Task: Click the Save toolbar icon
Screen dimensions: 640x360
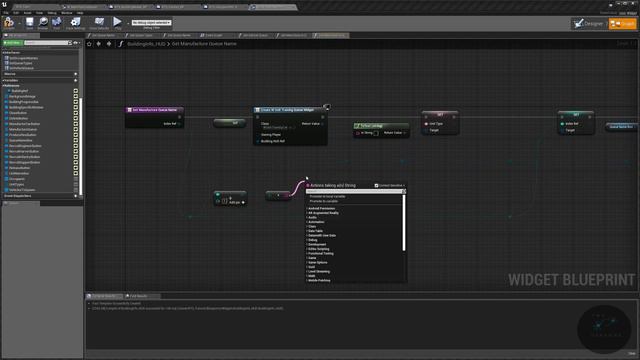Action: click(x=29, y=23)
